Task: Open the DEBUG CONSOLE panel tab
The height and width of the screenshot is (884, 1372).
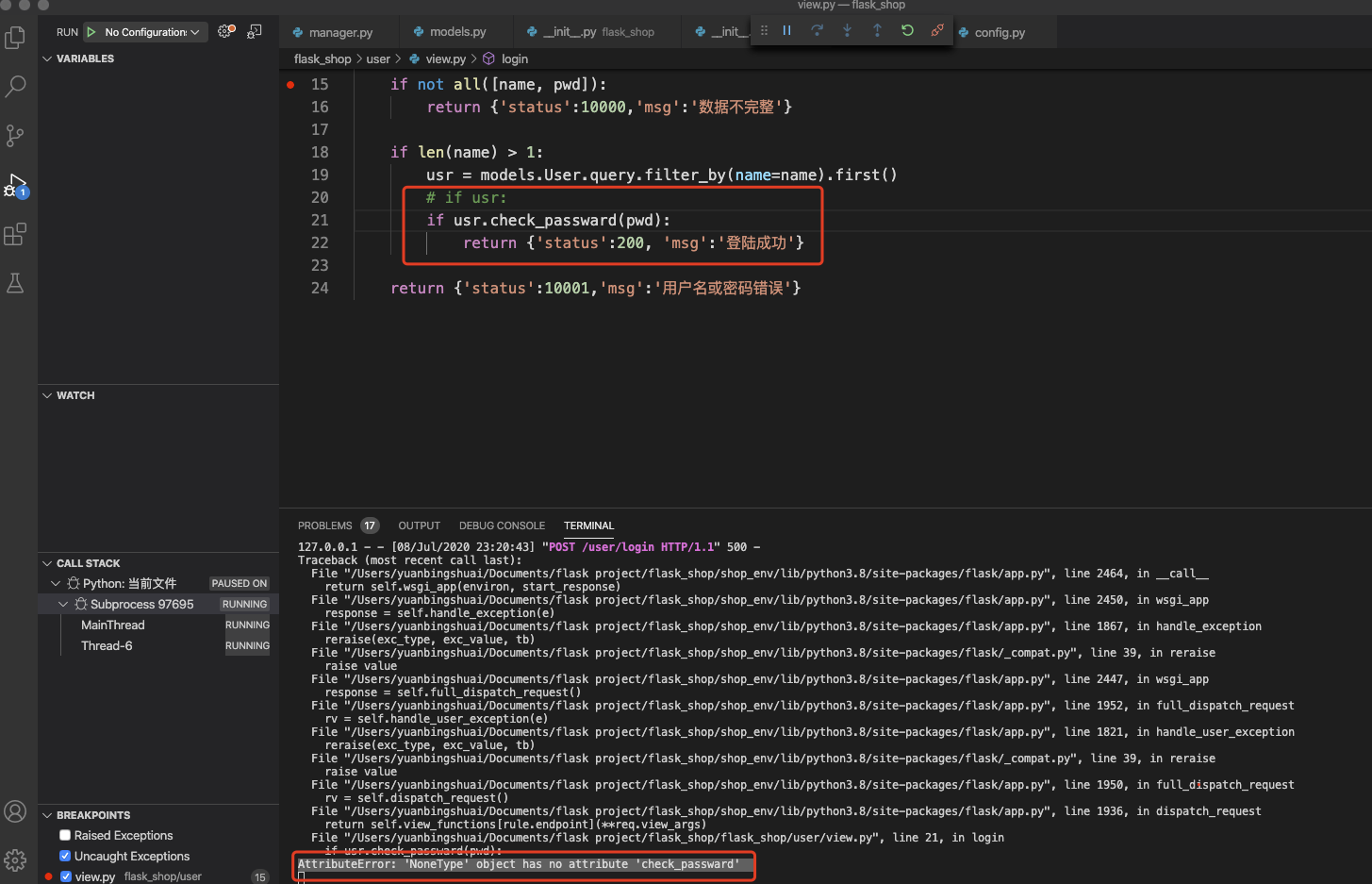Action: (502, 526)
